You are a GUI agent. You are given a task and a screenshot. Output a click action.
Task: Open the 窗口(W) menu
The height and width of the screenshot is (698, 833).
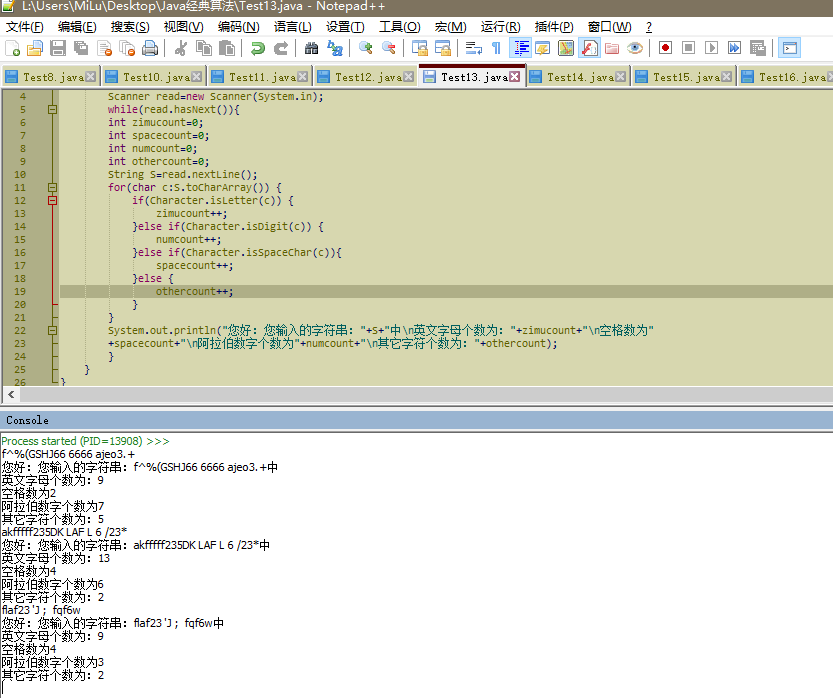(609, 27)
